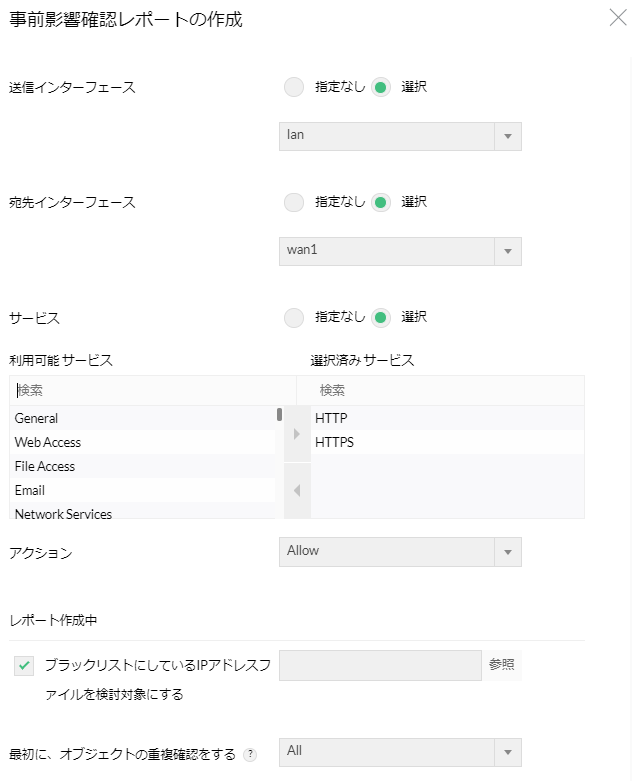
Task: Select '指定なし' for 送信インターフェース
Action: (293, 87)
